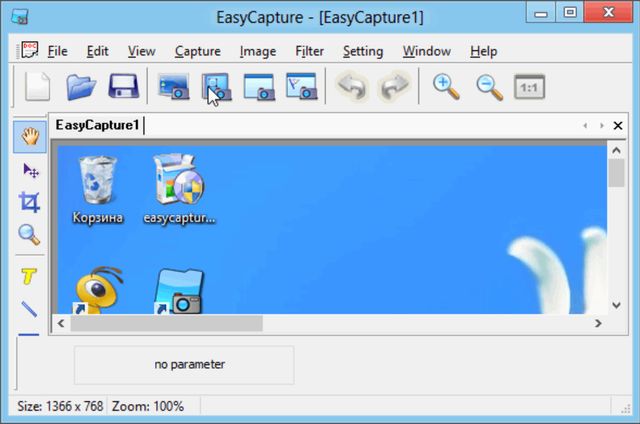
Task: Click the horizontal scrollbar thumb
Action: click(165, 324)
